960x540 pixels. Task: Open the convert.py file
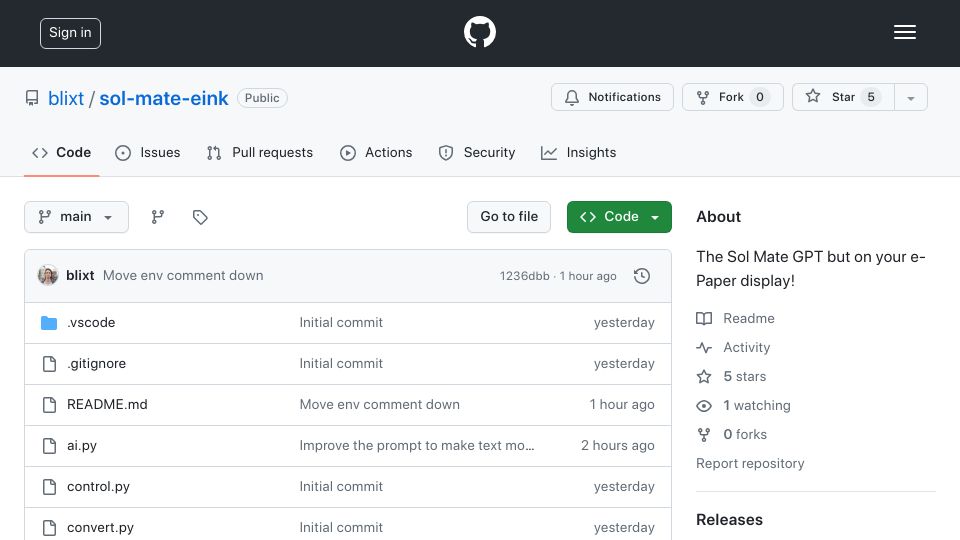pyautogui.click(x=100, y=528)
